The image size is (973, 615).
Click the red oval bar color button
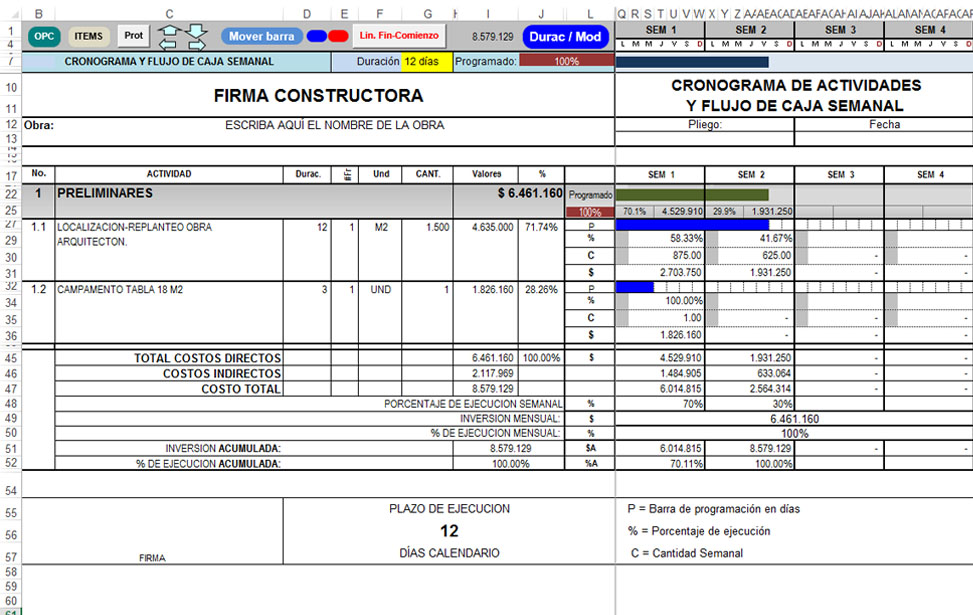(338, 36)
